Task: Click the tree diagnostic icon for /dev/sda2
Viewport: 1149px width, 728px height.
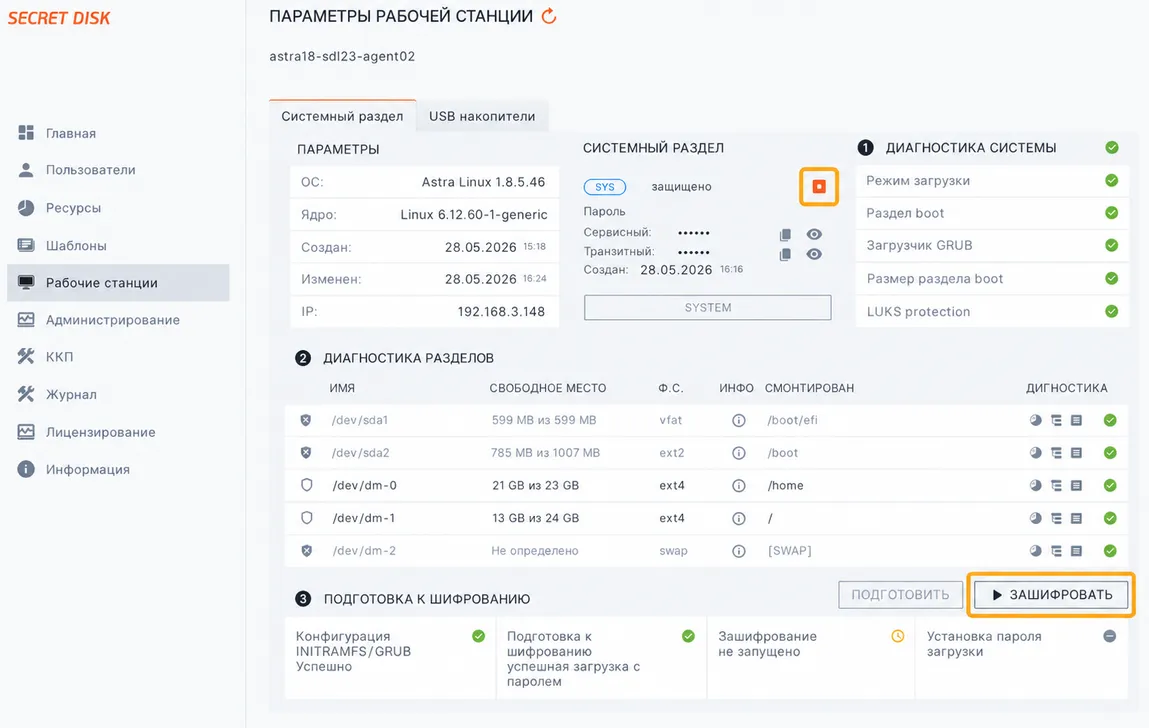Action: 1056,453
